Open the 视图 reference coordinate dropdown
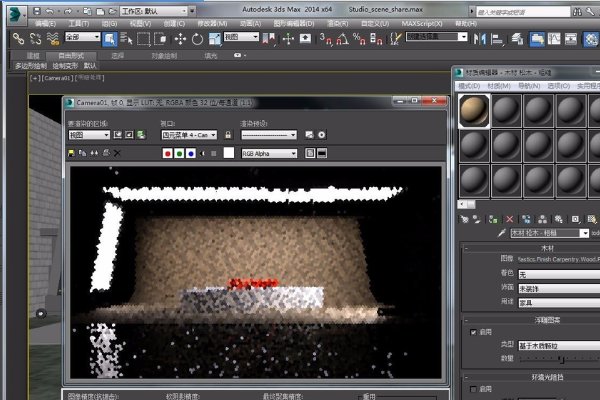Viewport: 600px width, 400px height. pyautogui.click(x=241, y=37)
